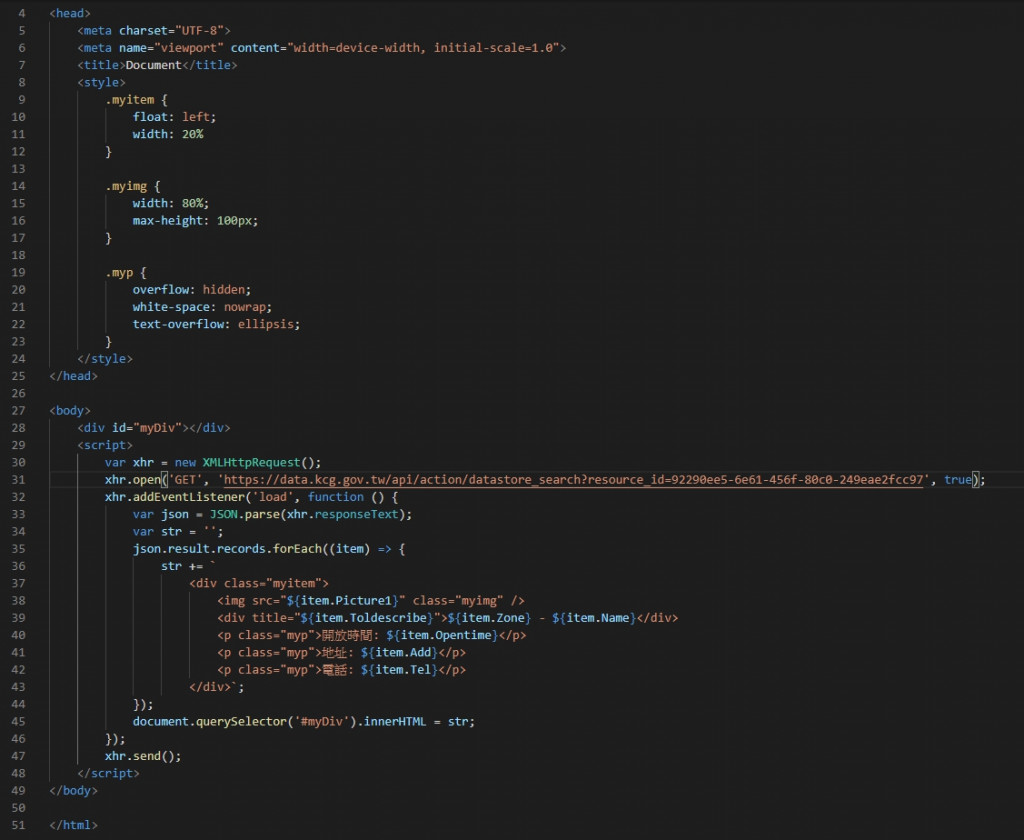Click the 'white-space: nowrap;' declaration
The height and width of the screenshot is (840, 1024).
[x=202, y=307]
